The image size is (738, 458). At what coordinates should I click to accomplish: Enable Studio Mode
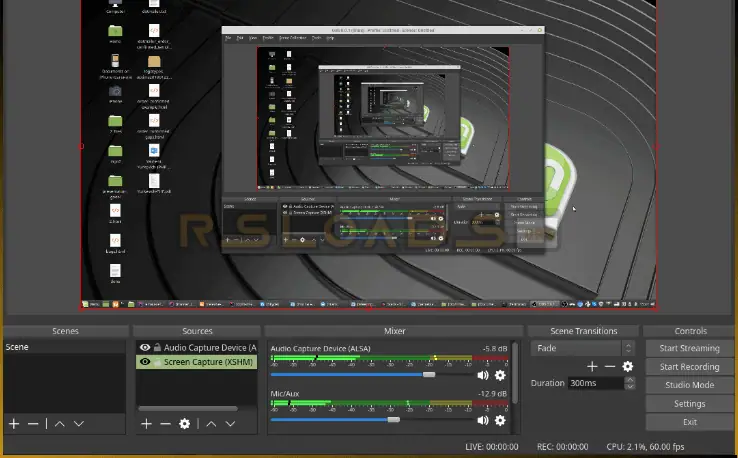690,385
